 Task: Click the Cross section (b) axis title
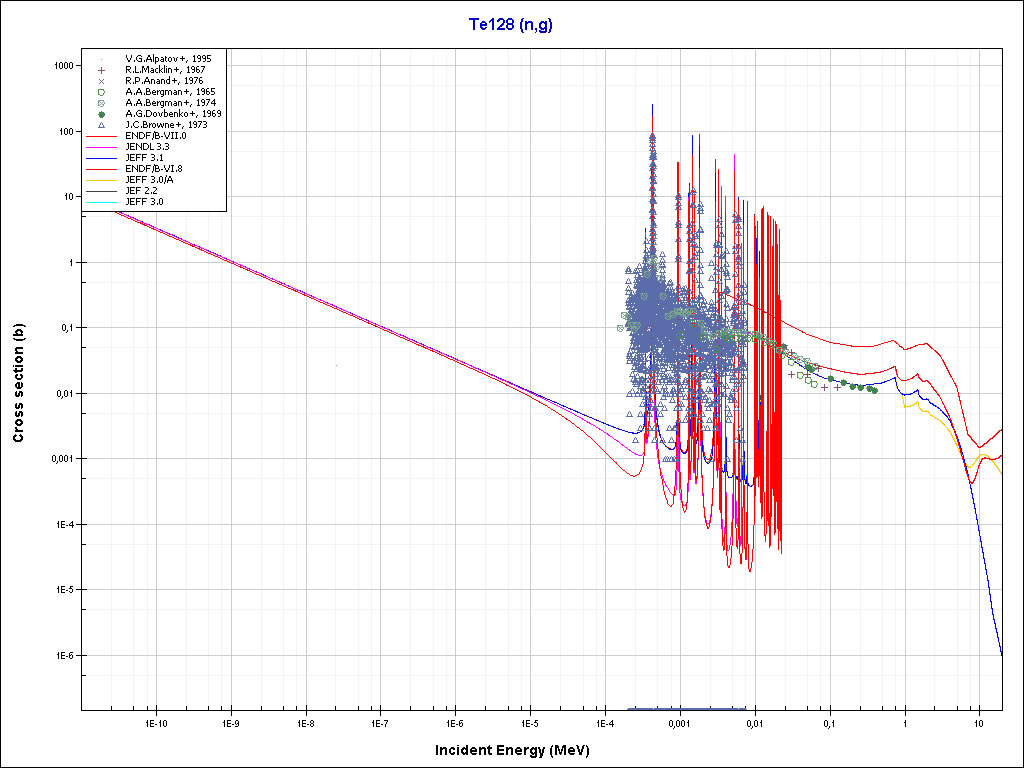18,383
